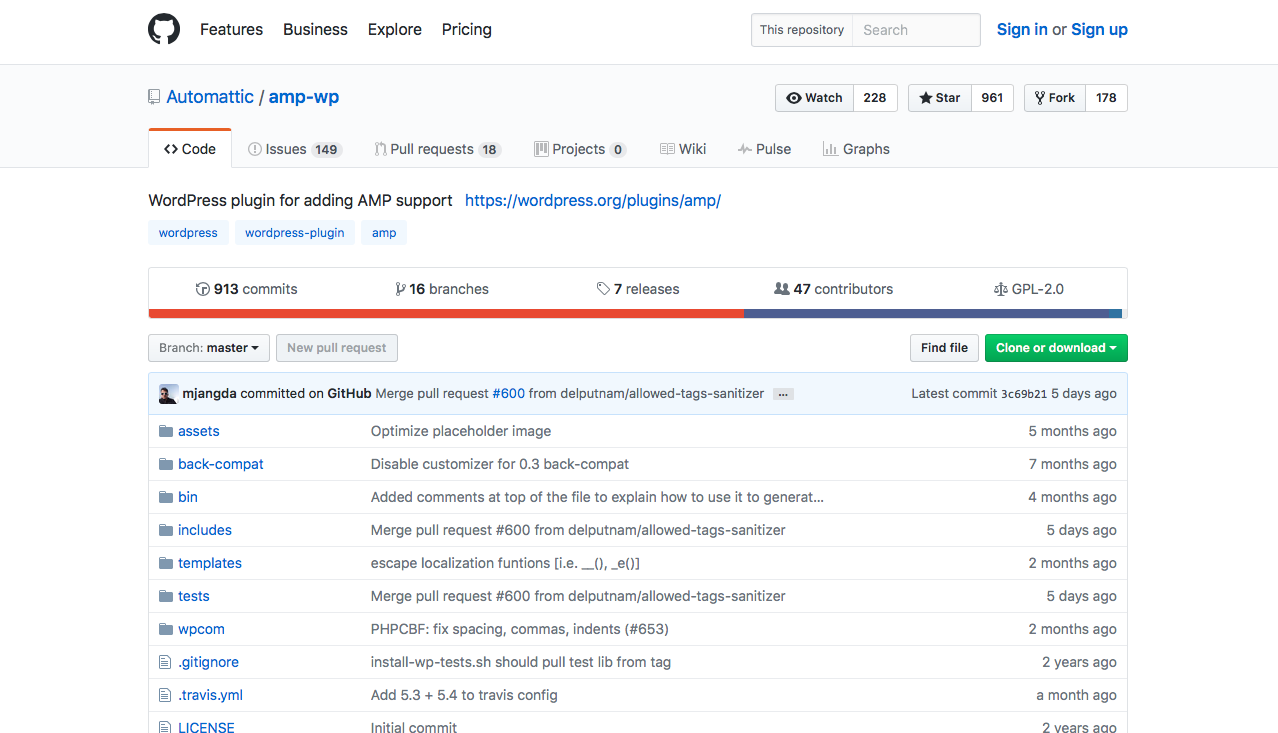1278x733 pixels.
Task: Click the New pull request button
Action: (x=337, y=348)
